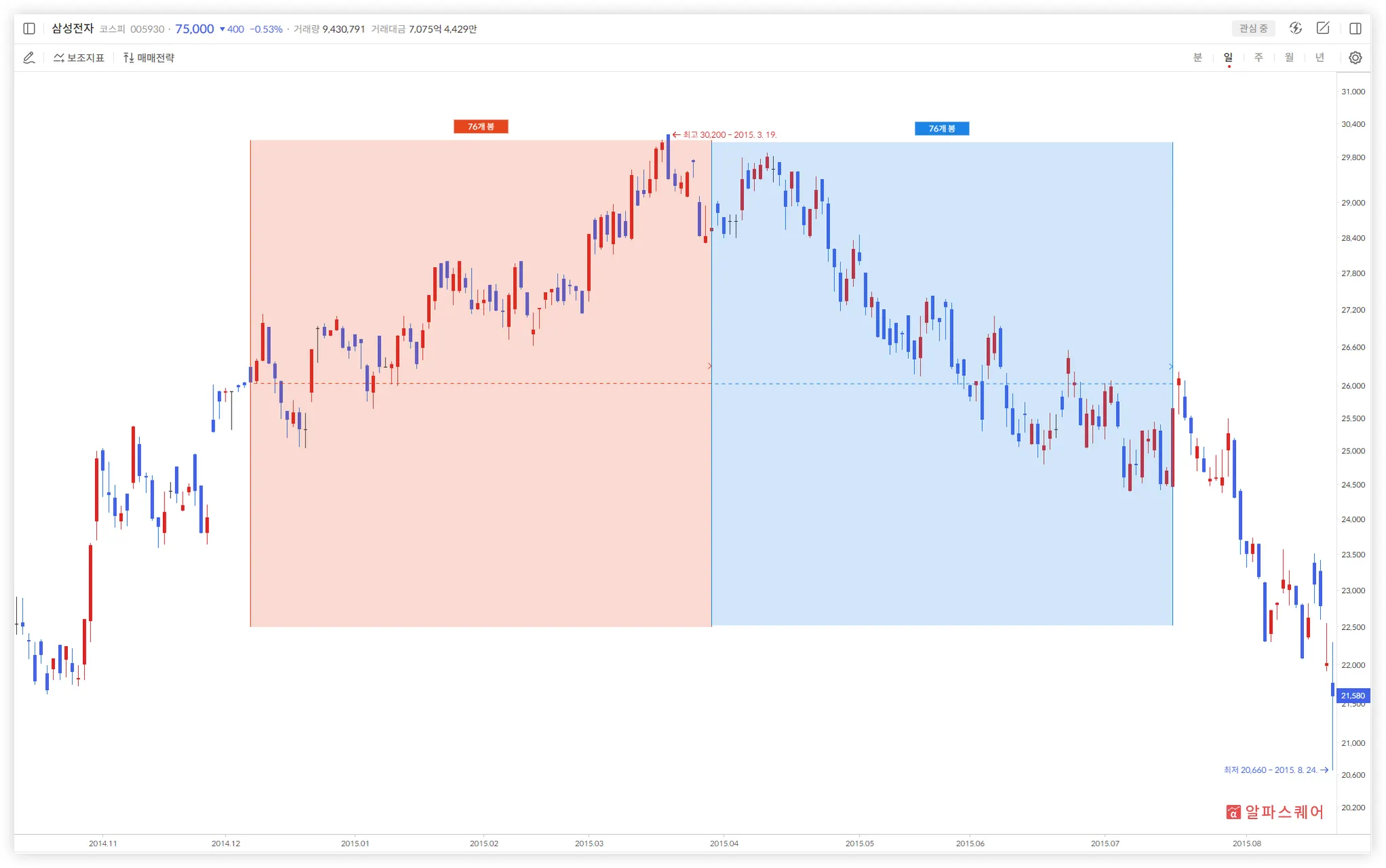1386x868 pixels.
Task: Open 매매전략 trading strategy menu
Action: pos(149,58)
